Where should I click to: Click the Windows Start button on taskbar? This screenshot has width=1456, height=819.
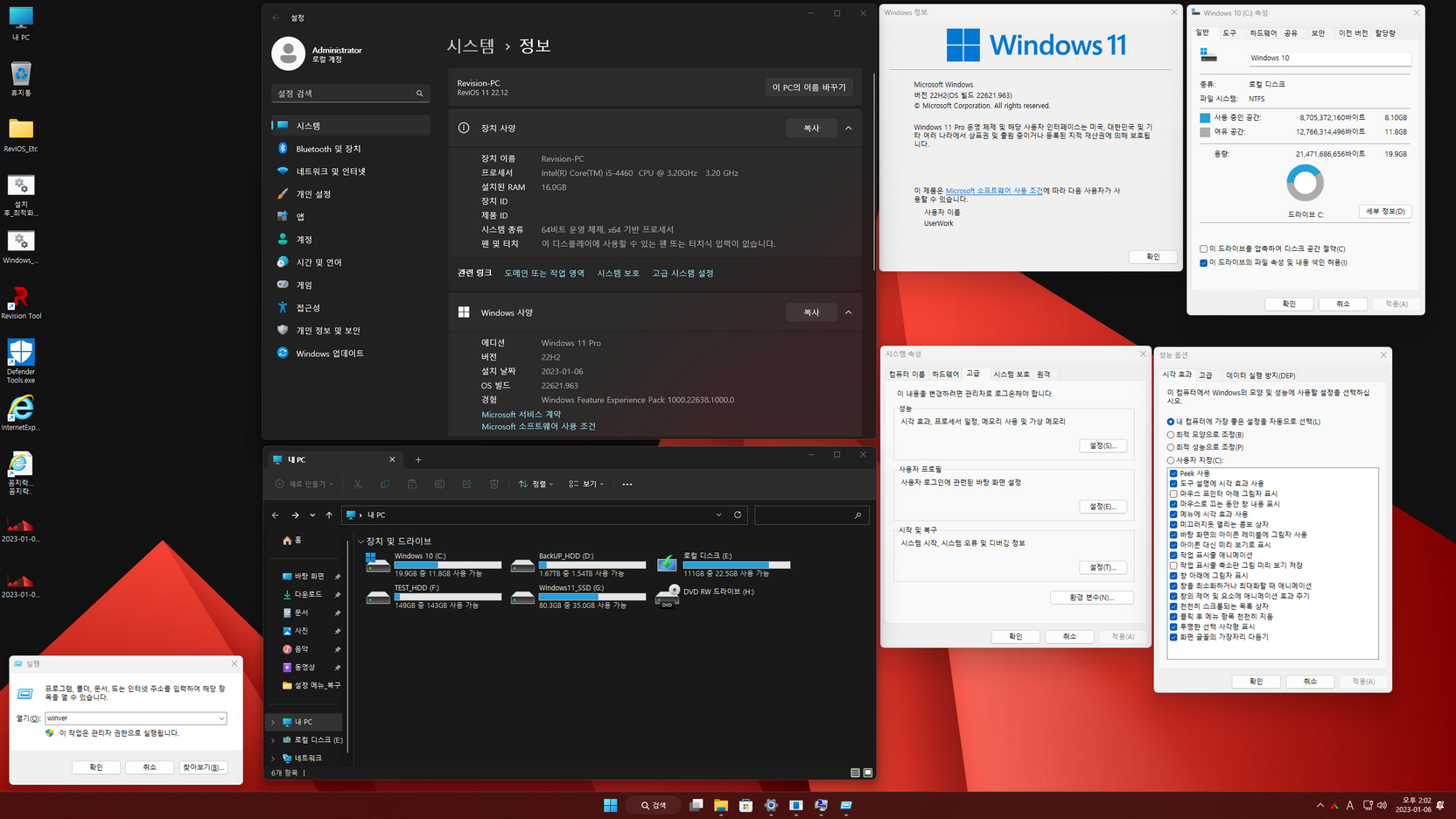click(x=611, y=805)
